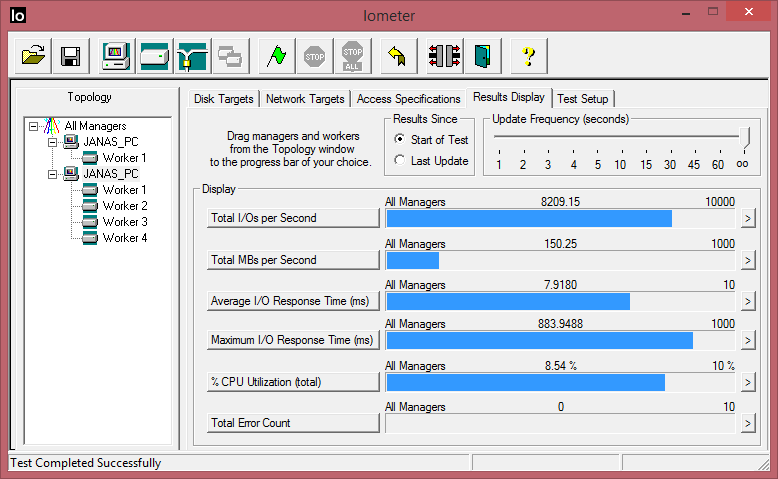Select the highlighted second JANAS_PC manager label

pos(111,174)
